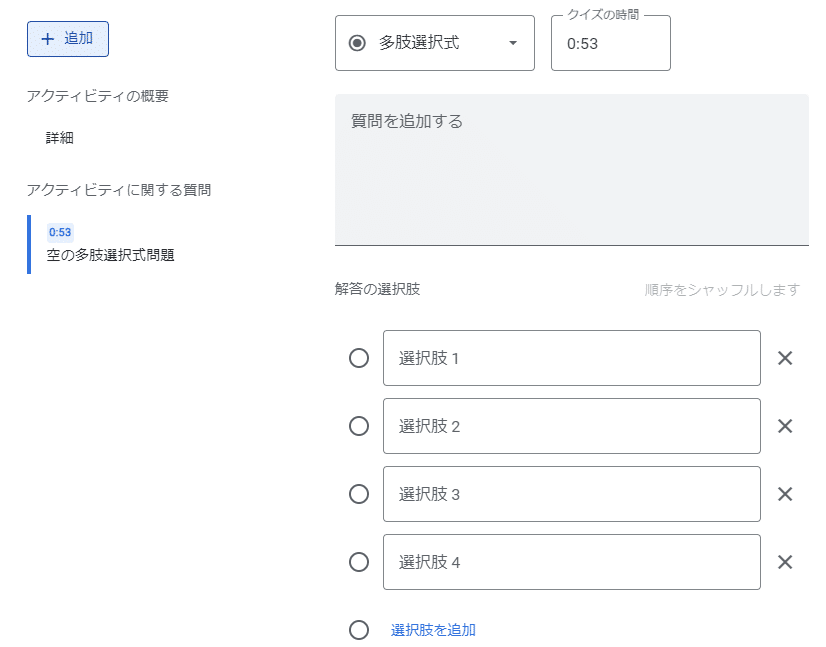Open 詳細 in the activity overview

tap(60, 138)
